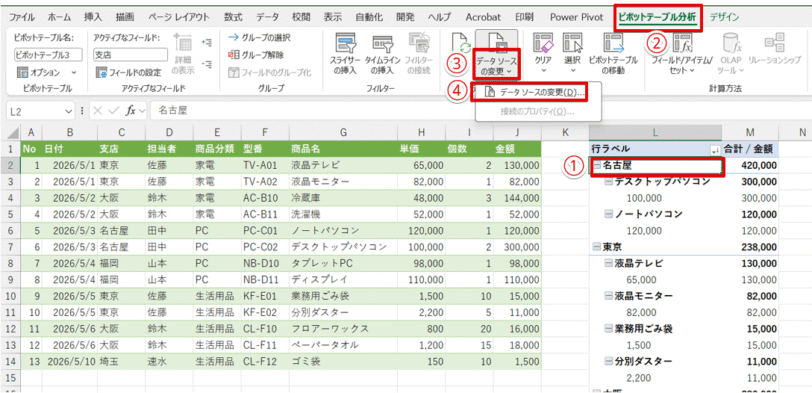812x393 pixels.
Task: Click the cell containing 液晶テレビ in column G
Action: pyautogui.click(x=342, y=166)
